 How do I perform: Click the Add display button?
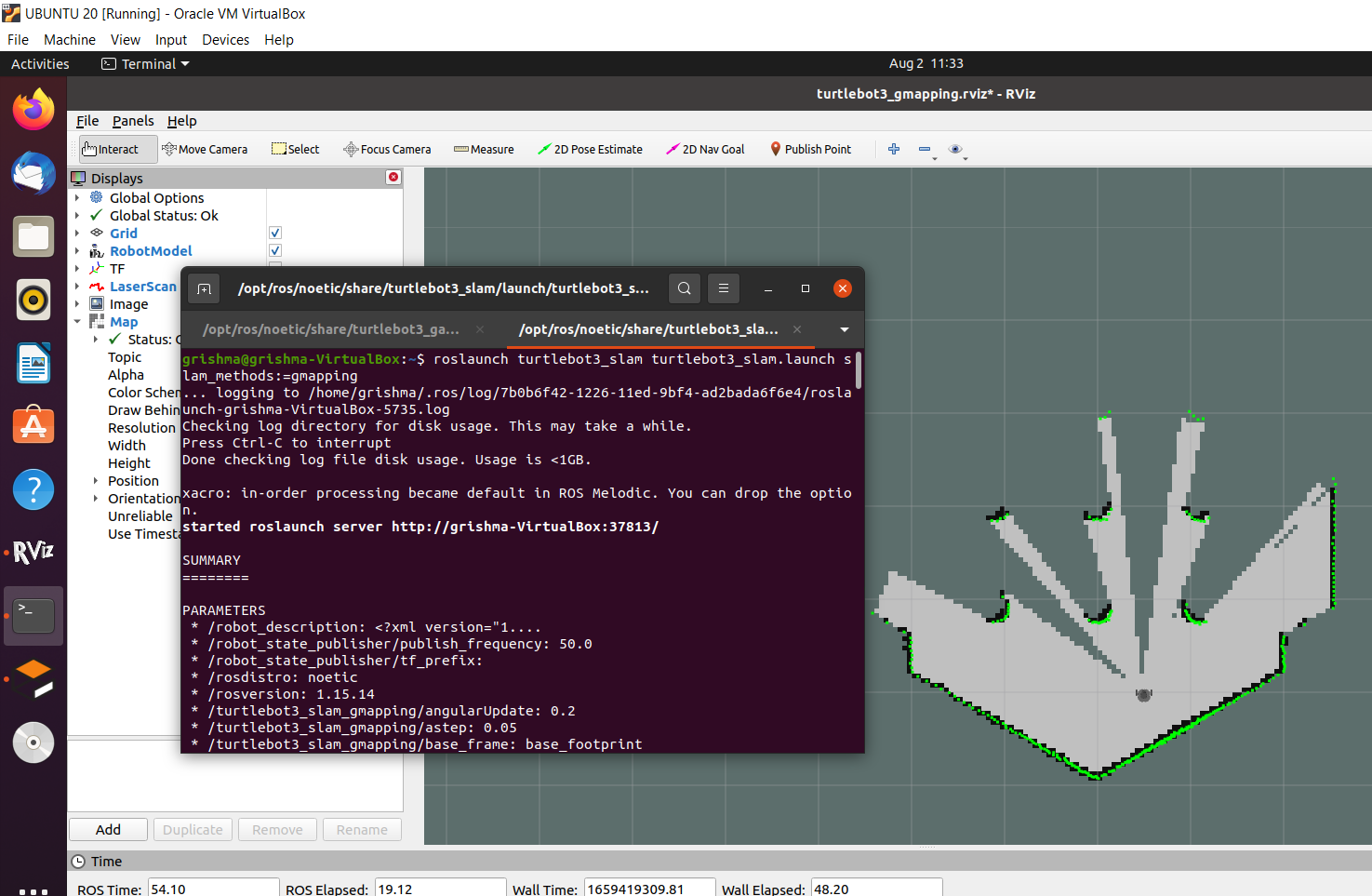coord(108,830)
